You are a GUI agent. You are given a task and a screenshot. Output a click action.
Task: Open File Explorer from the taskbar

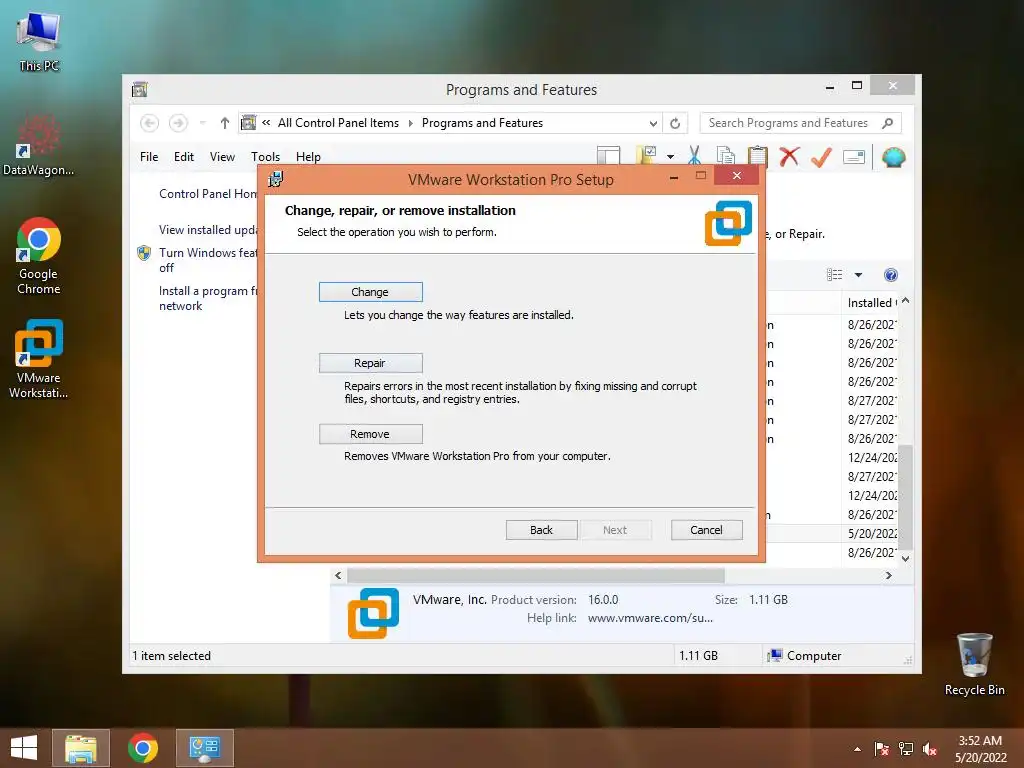point(81,748)
